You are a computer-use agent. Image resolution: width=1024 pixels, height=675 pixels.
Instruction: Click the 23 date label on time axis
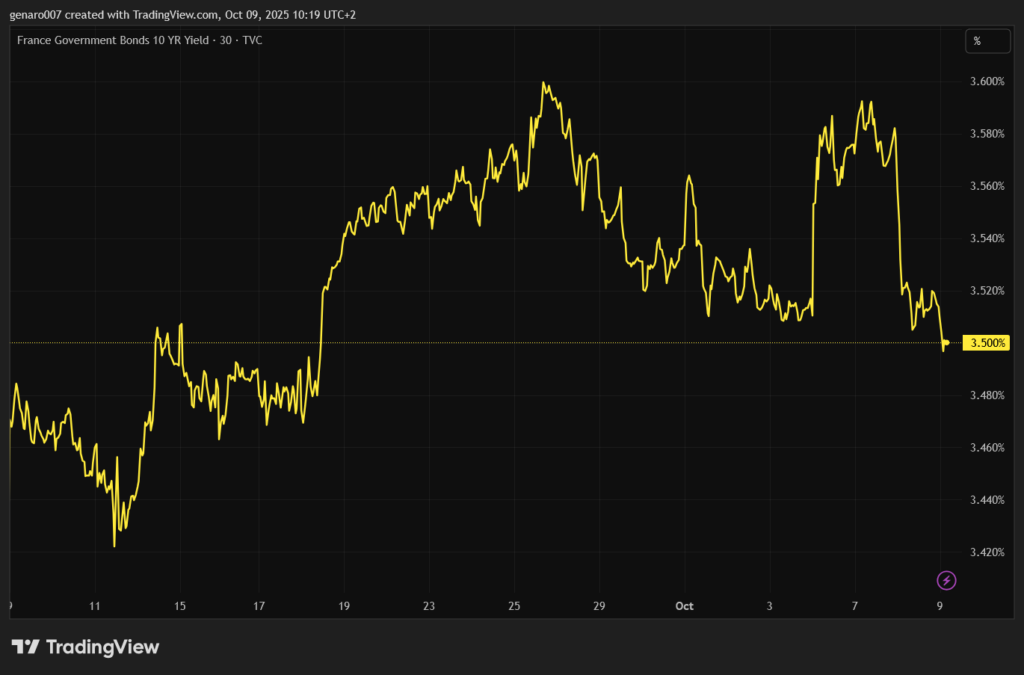pos(429,606)
